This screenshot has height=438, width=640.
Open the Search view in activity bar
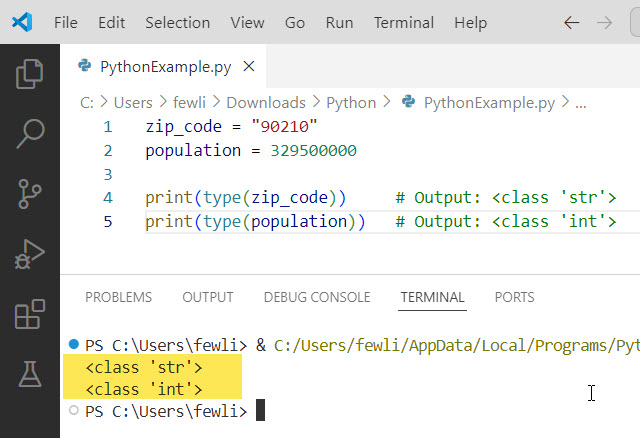[x=30, y=133]
